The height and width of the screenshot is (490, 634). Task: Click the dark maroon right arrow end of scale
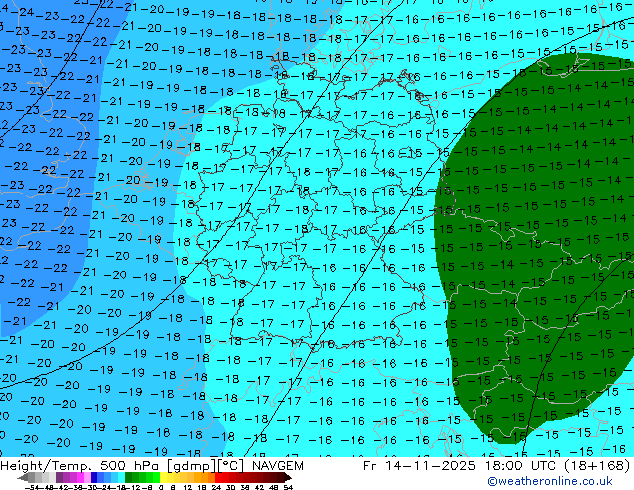[288, 477]
